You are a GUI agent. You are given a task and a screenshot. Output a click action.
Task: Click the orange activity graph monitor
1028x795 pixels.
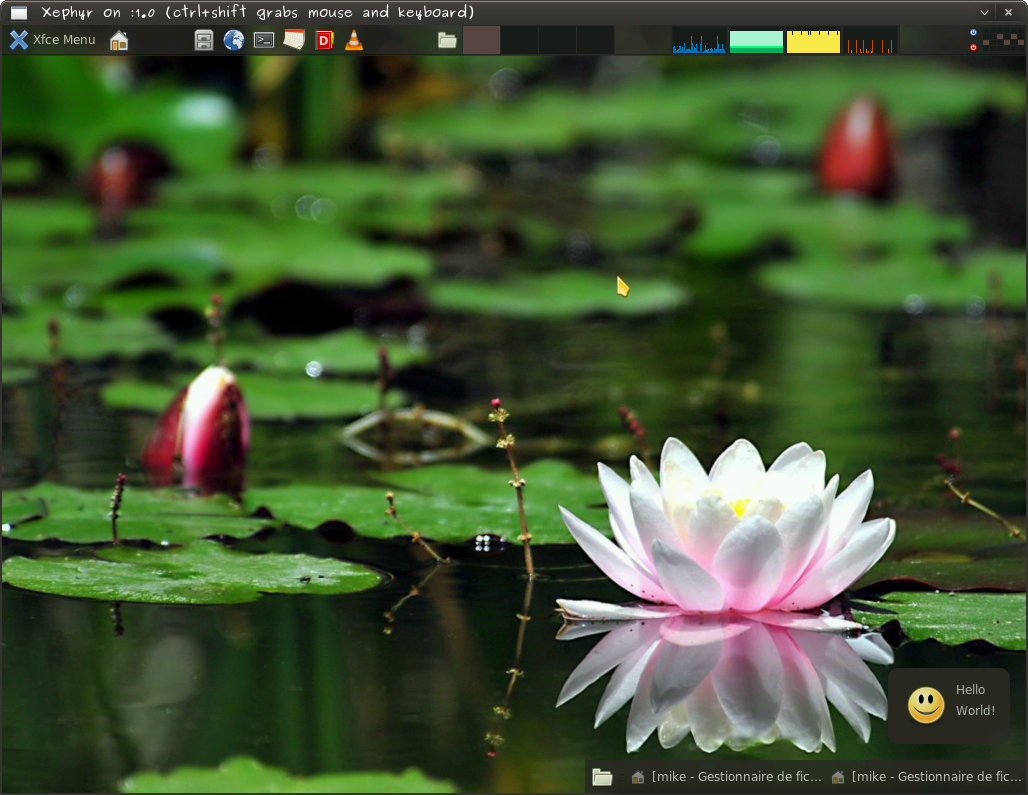click(x=870, y=41)
